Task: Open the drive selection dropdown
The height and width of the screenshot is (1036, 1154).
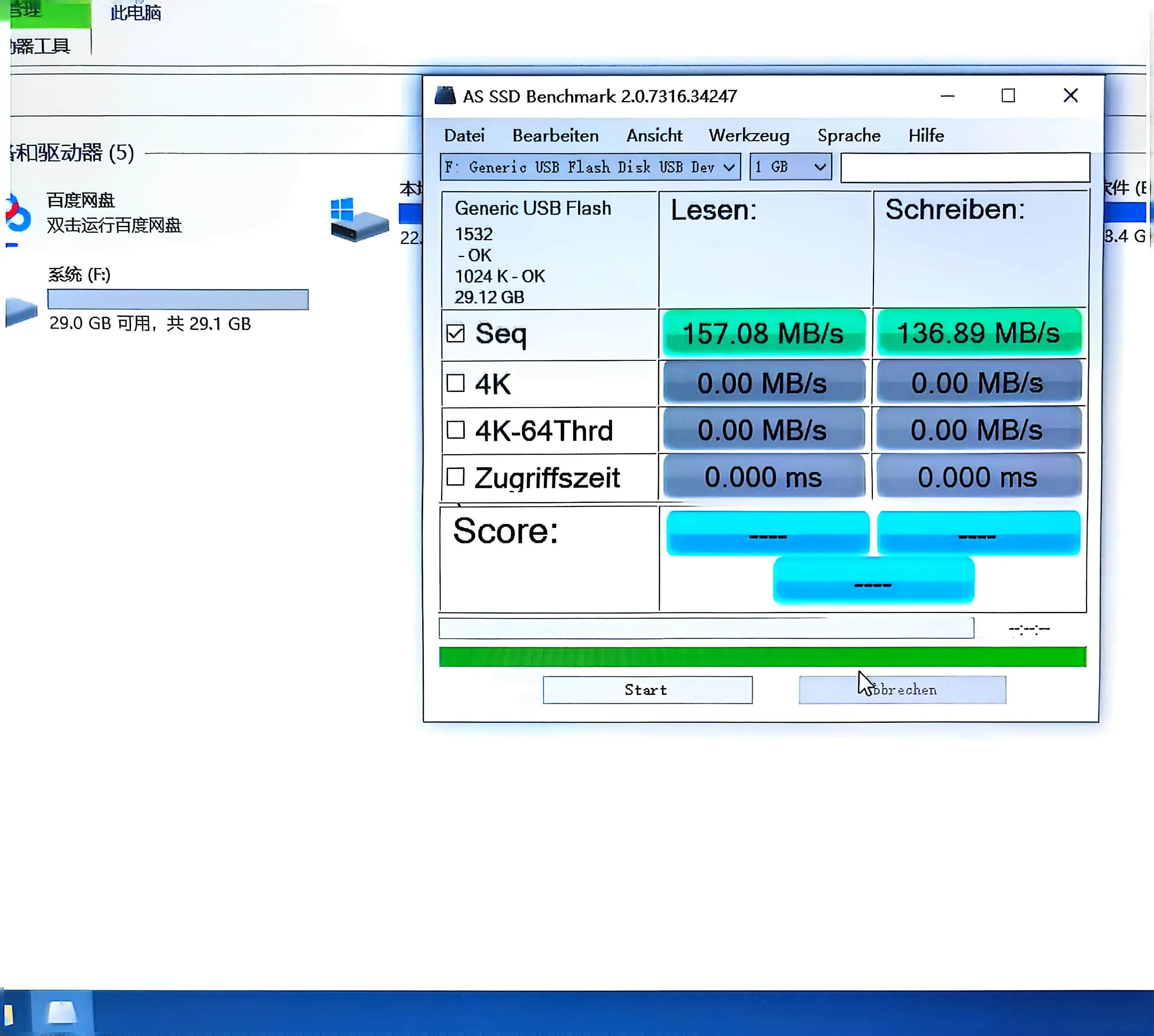Action: coord(590,167)
